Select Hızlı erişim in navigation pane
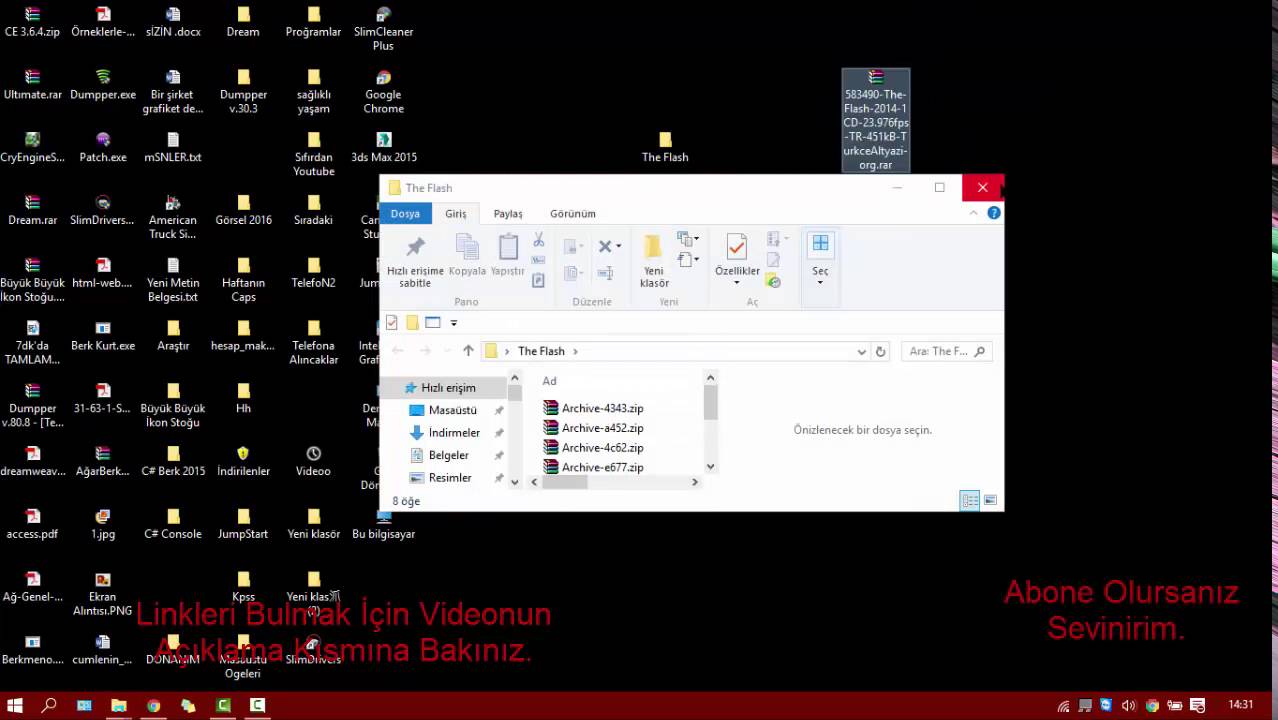Screen dimensions: 1278x720 coord(448,388)
